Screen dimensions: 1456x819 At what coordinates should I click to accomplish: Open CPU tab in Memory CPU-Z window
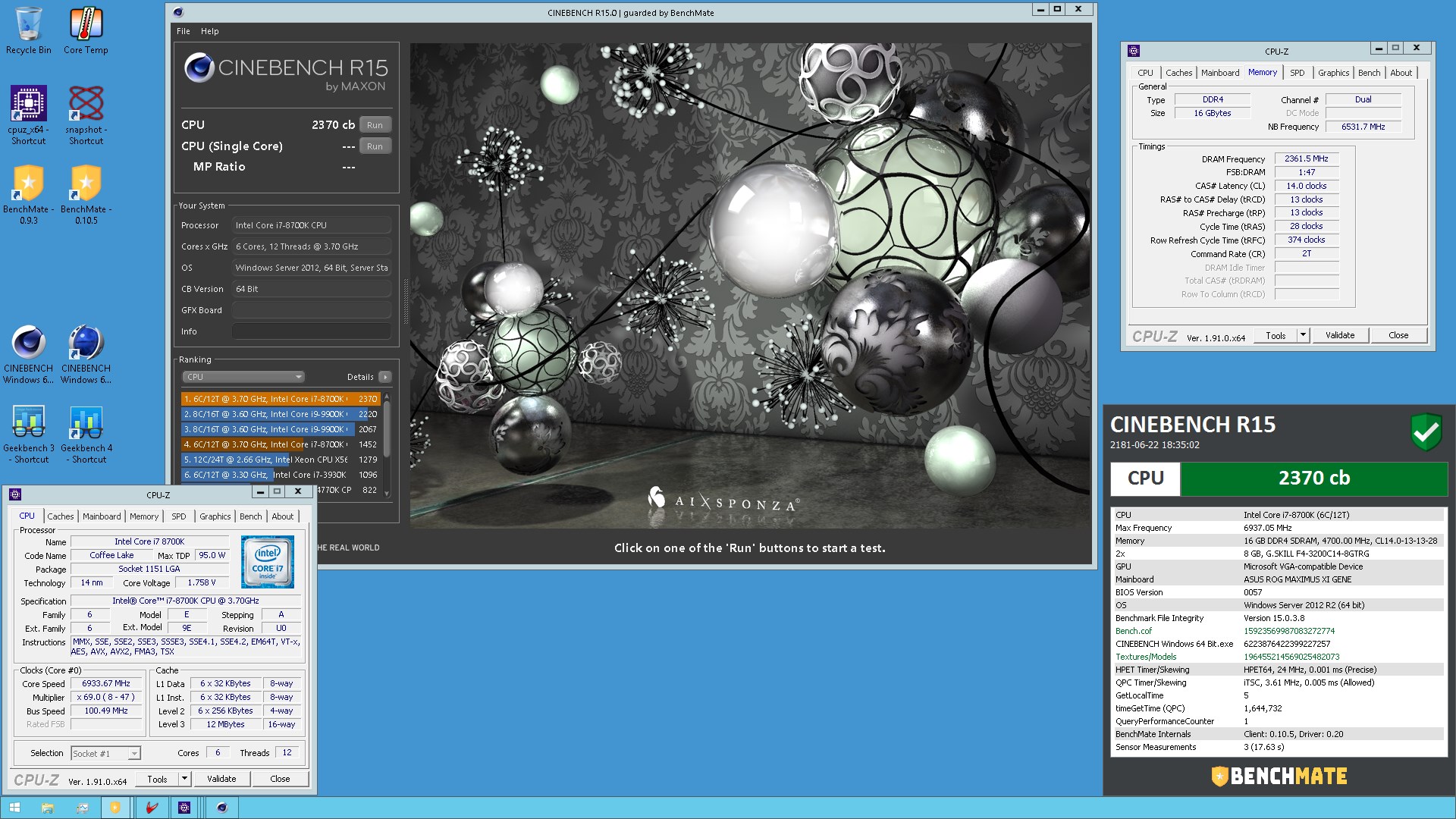click(x=1145, y=73)
